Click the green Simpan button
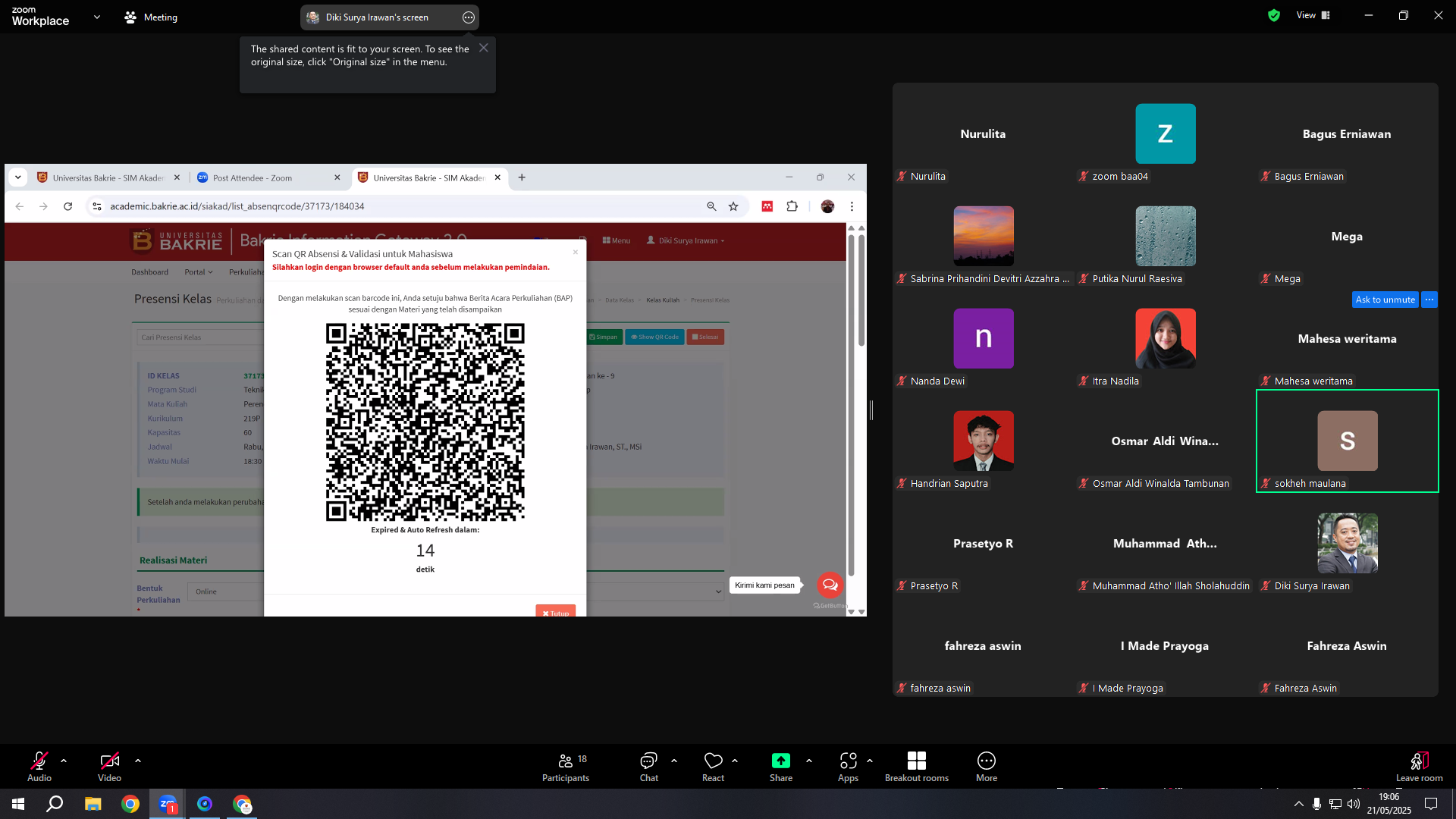This screenshot has width=1456, height=819. point(604,337)
